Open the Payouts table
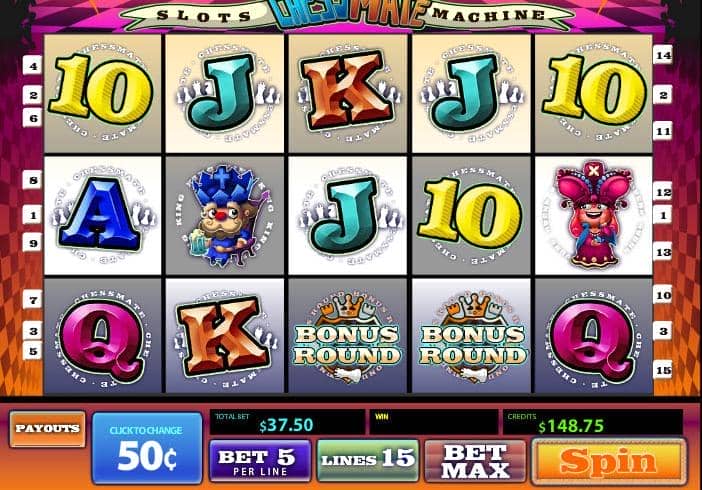 tap(47, 429)
